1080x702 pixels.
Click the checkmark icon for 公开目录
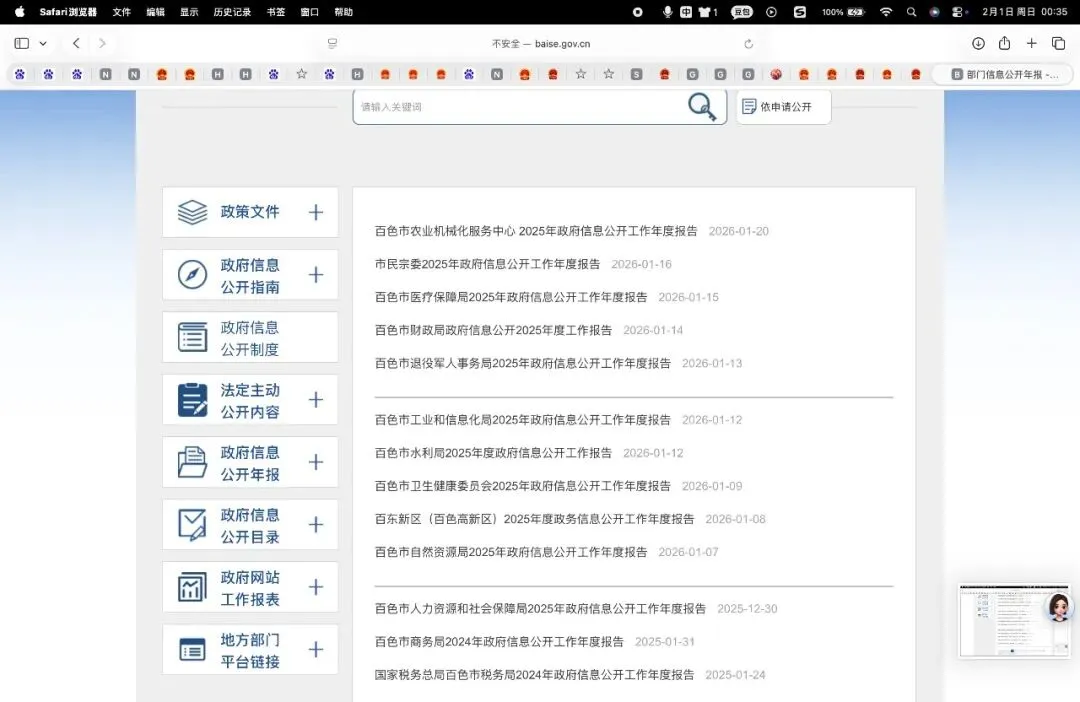coord(192,524)
